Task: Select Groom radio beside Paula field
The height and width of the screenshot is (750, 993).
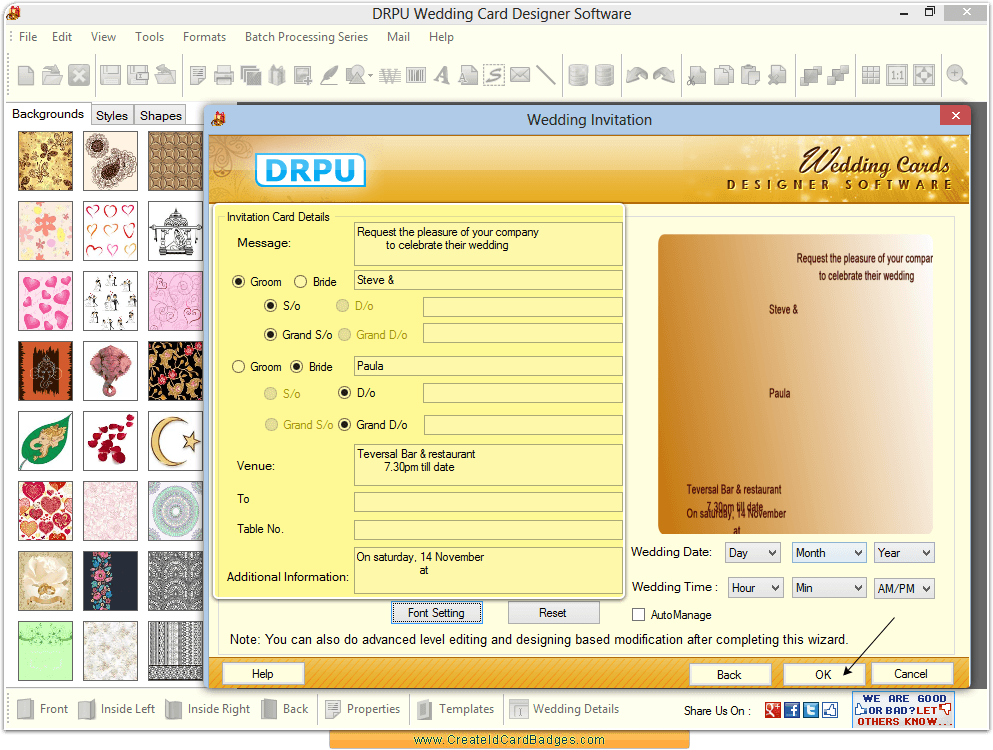Action: click(238, 367)
